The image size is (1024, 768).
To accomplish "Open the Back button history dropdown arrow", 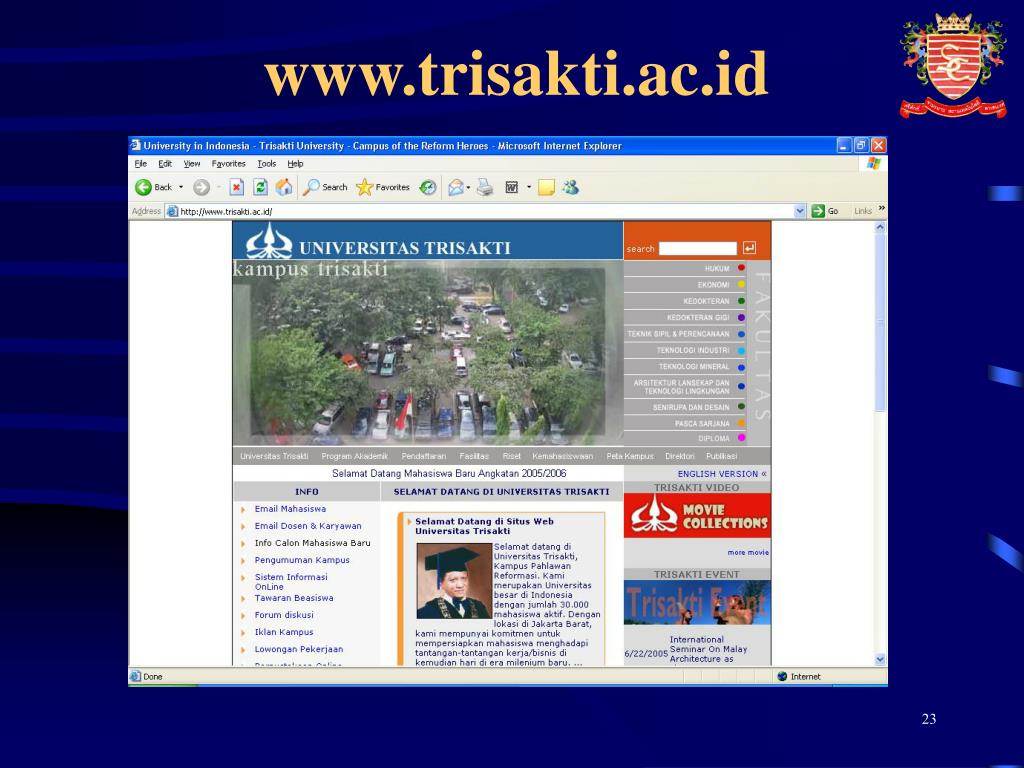I will [x=181, y=187].
